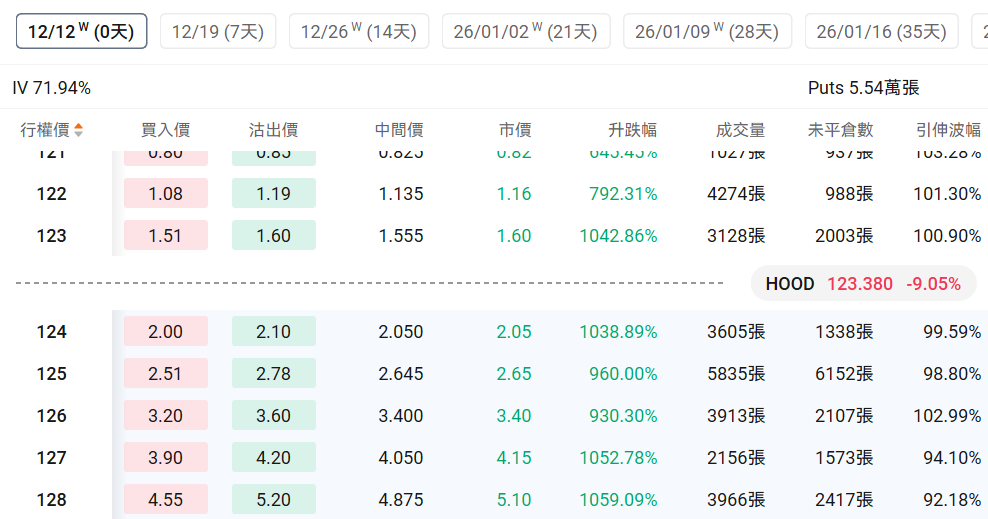Click the 未平倉數 column header

coord(840,130)
